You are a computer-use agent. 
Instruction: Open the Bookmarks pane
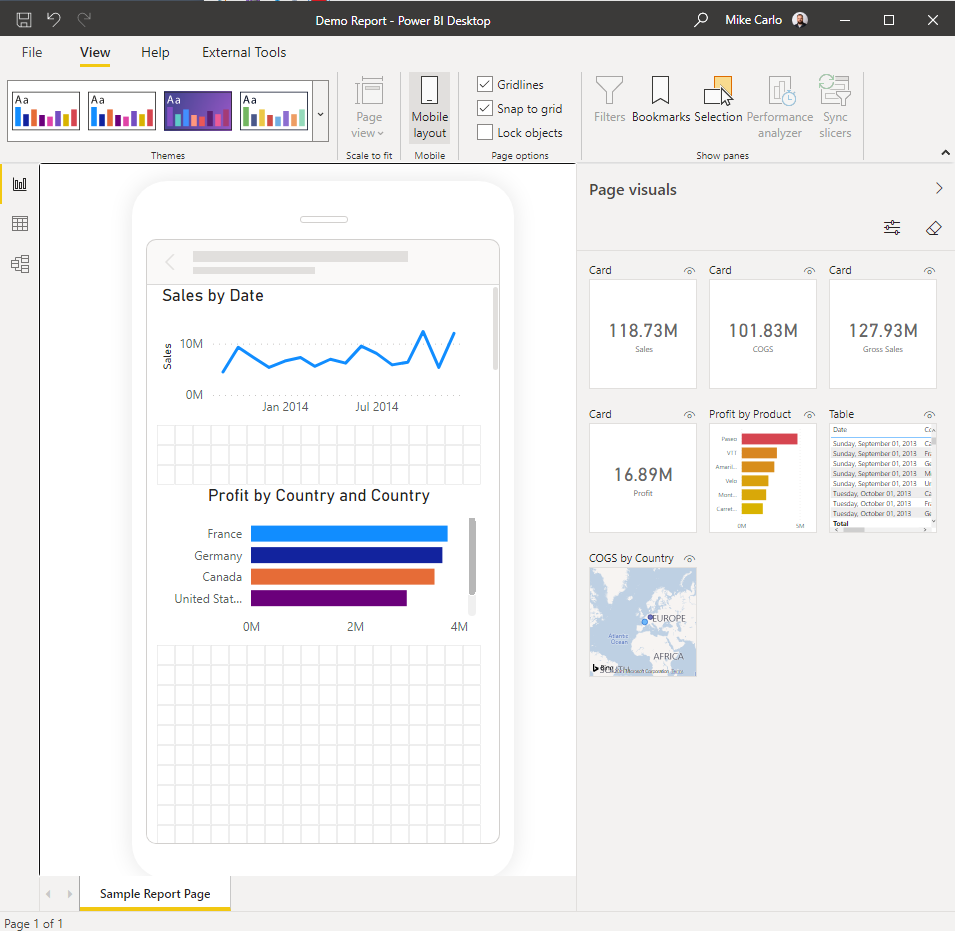(661, 100)
